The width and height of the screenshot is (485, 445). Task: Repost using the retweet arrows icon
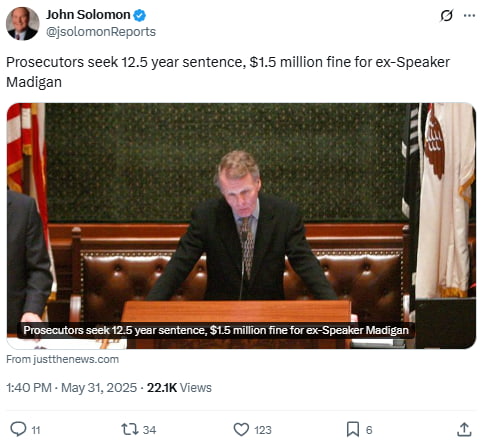pyautogui.click(x=130, y=429)
